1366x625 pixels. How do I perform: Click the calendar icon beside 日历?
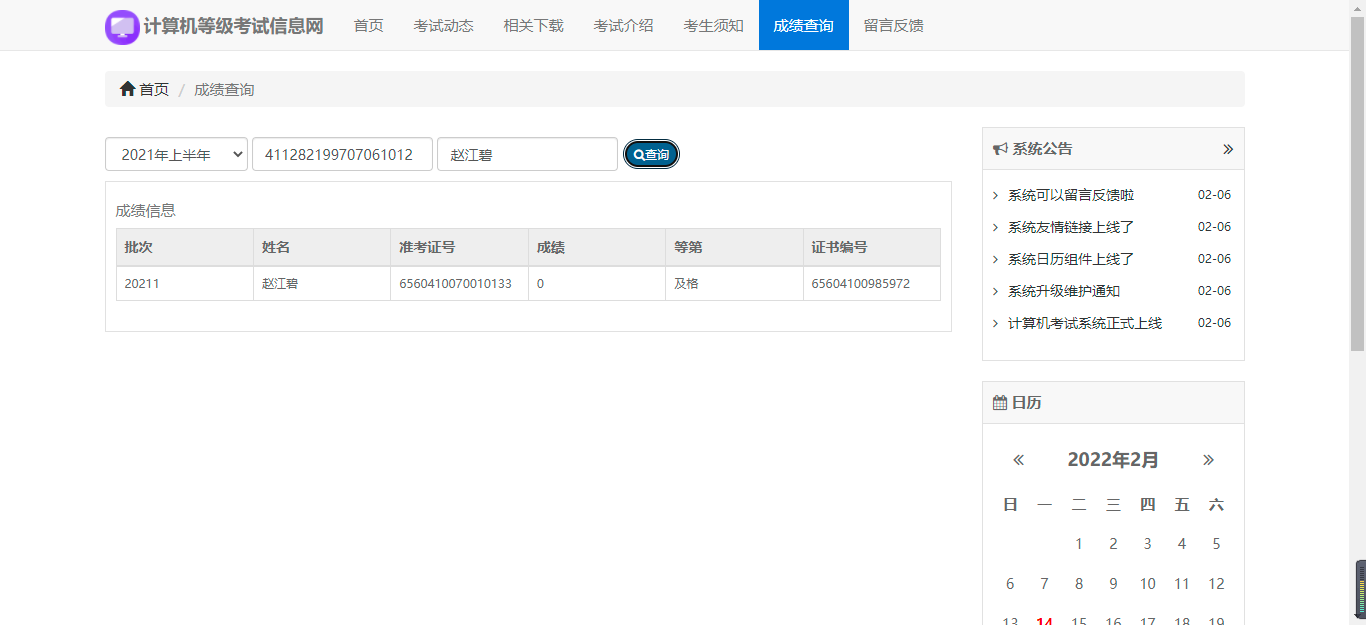[x=999, y=403]
